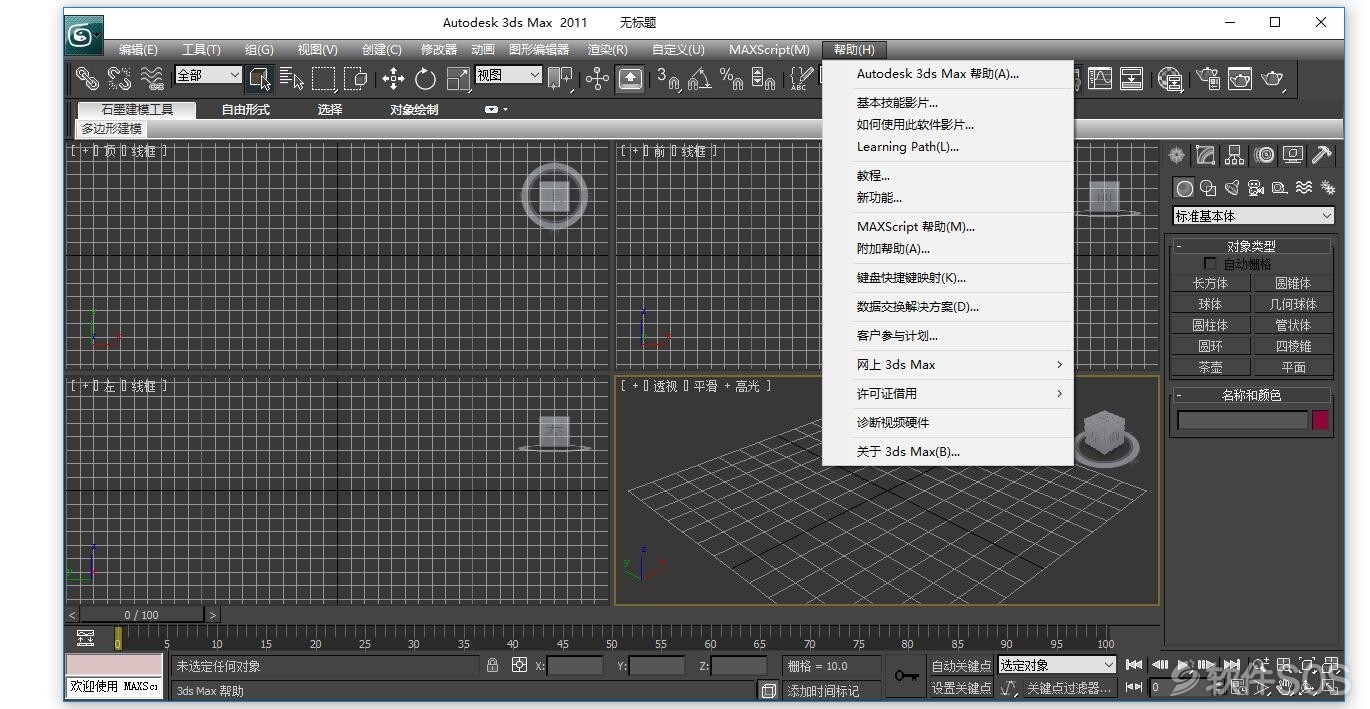The width and height of the screenshot is (1370, 709).
Task: Open the 编辑(E) menu
Action: (138, 50)
